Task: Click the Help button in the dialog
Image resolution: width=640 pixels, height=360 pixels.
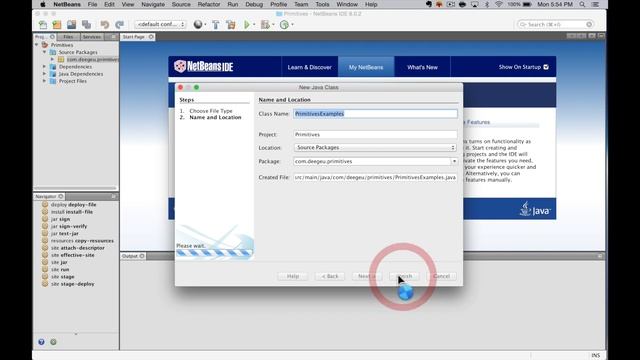Action: coord(293,276)
